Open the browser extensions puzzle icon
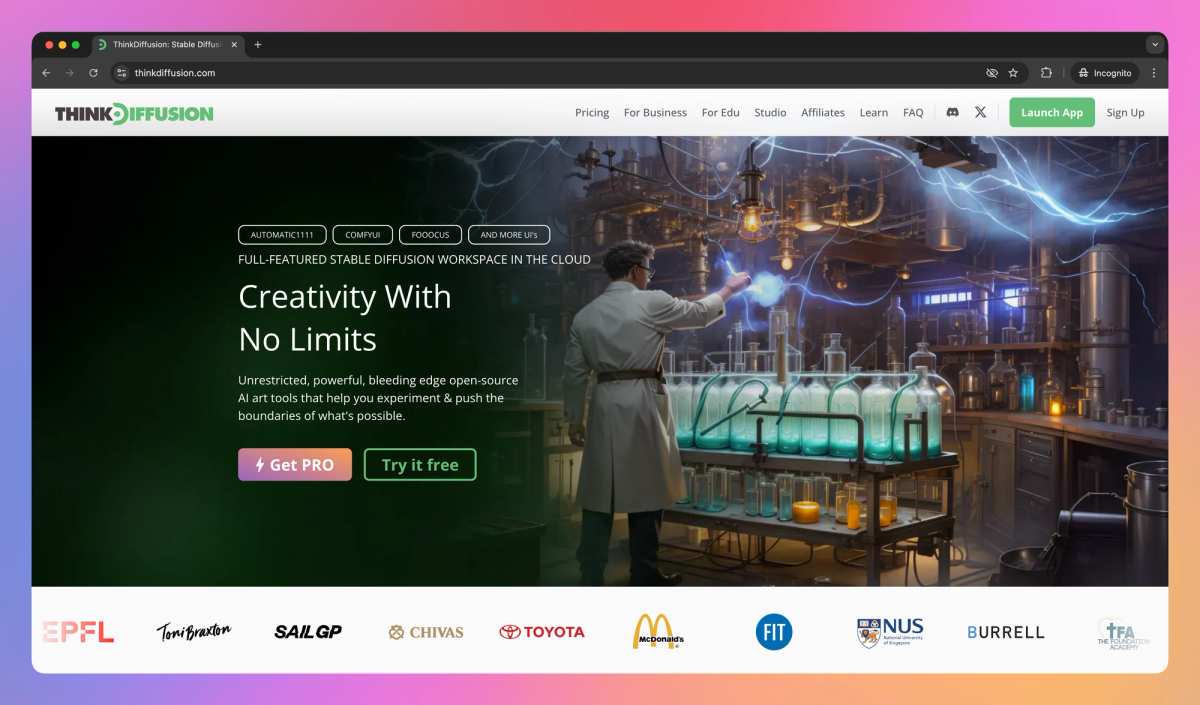Image resolution: width=1200 pixels, height=705 pixels. 1046,73
